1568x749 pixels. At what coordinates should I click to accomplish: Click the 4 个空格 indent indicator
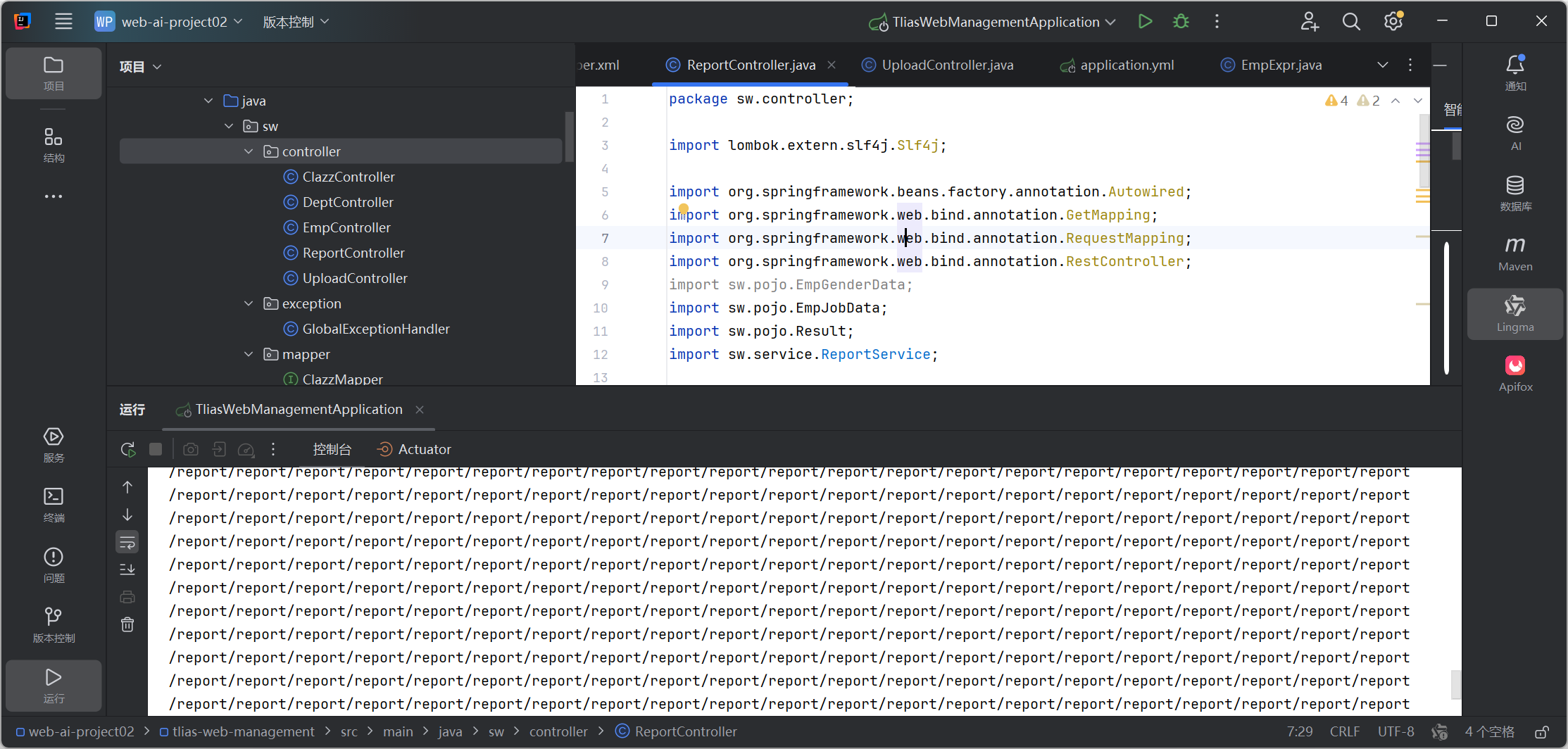click(x=1489, y=732)
